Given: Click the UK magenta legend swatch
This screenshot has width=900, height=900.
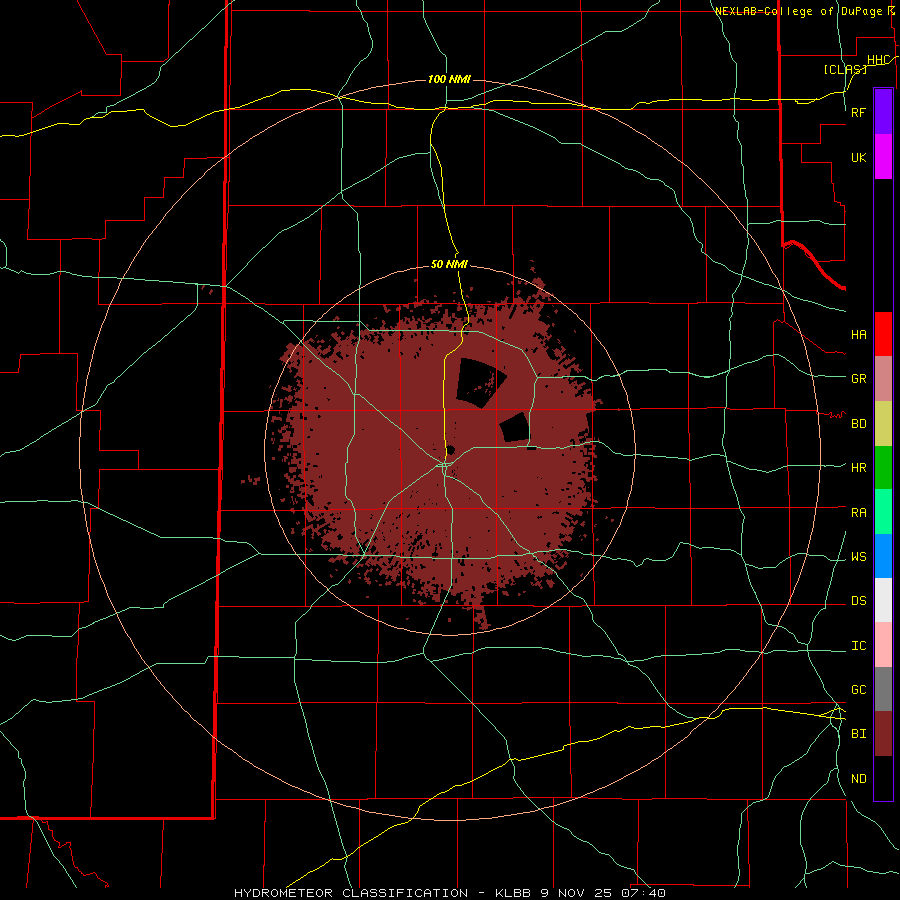Looking at the screenshot, I should pos(883,157).
